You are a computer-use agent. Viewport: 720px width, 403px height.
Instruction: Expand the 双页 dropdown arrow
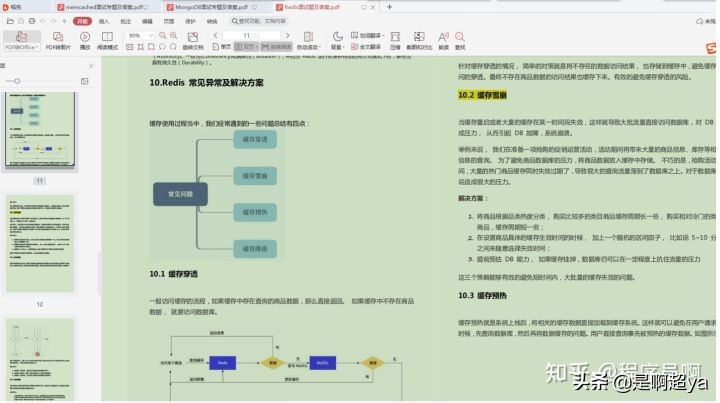pos(257,47)
